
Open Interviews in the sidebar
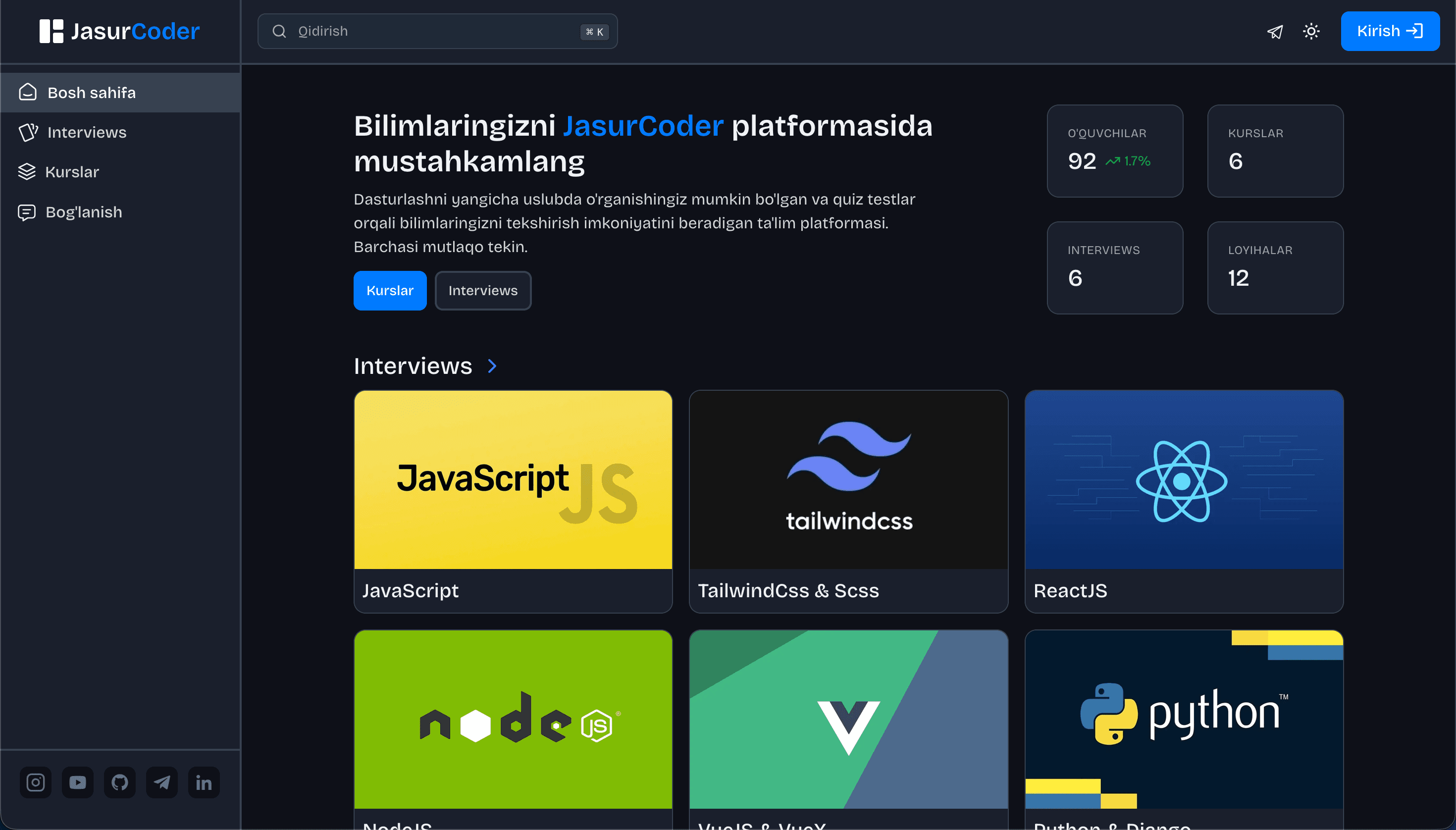click(120, 132)
